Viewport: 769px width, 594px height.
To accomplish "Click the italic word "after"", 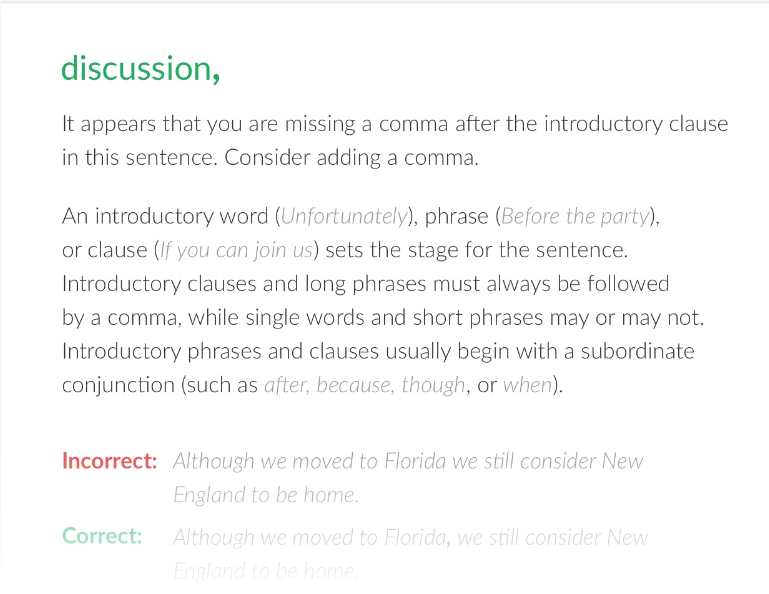I will [286, 386].
